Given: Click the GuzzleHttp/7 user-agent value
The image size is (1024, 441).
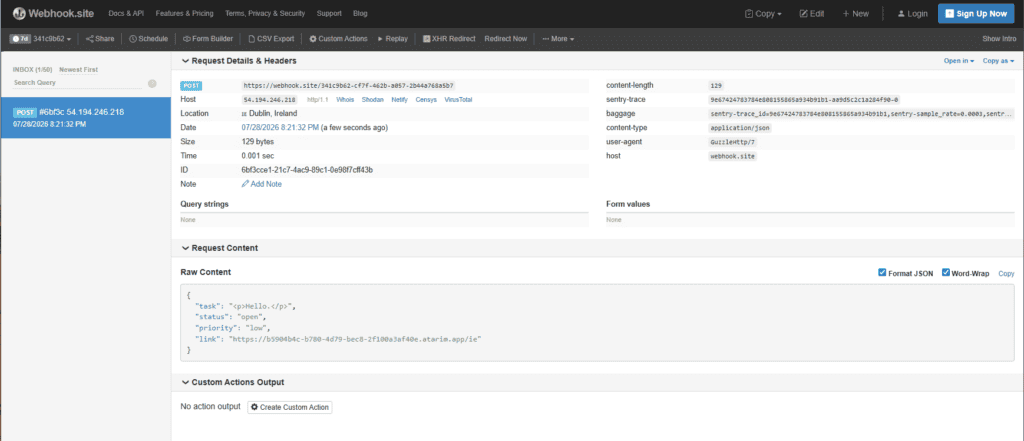Looking at the screenshot, I should (x=731, y=142).
